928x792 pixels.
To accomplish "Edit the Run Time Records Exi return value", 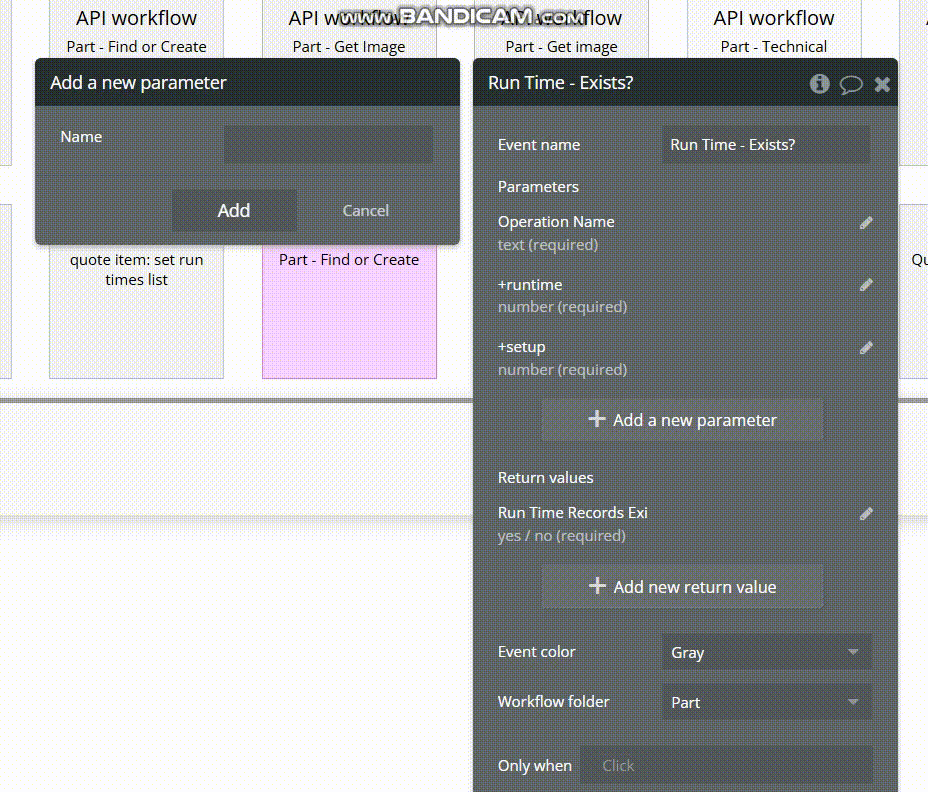I will click(x=866, y=513).
